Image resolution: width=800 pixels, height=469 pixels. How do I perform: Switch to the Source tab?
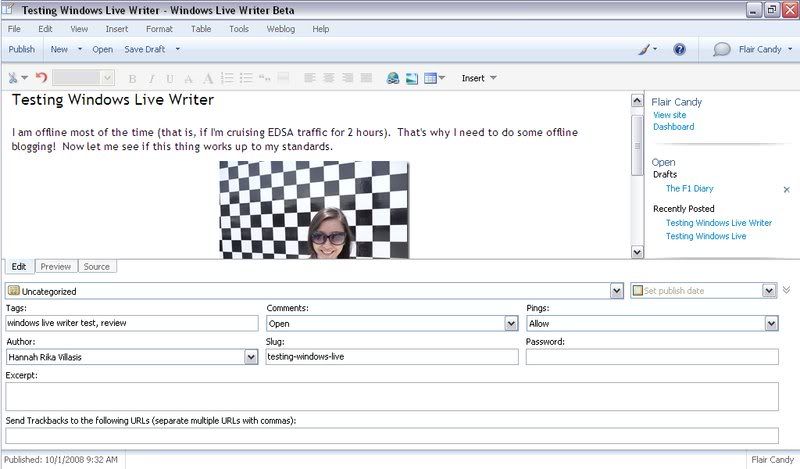96,266
